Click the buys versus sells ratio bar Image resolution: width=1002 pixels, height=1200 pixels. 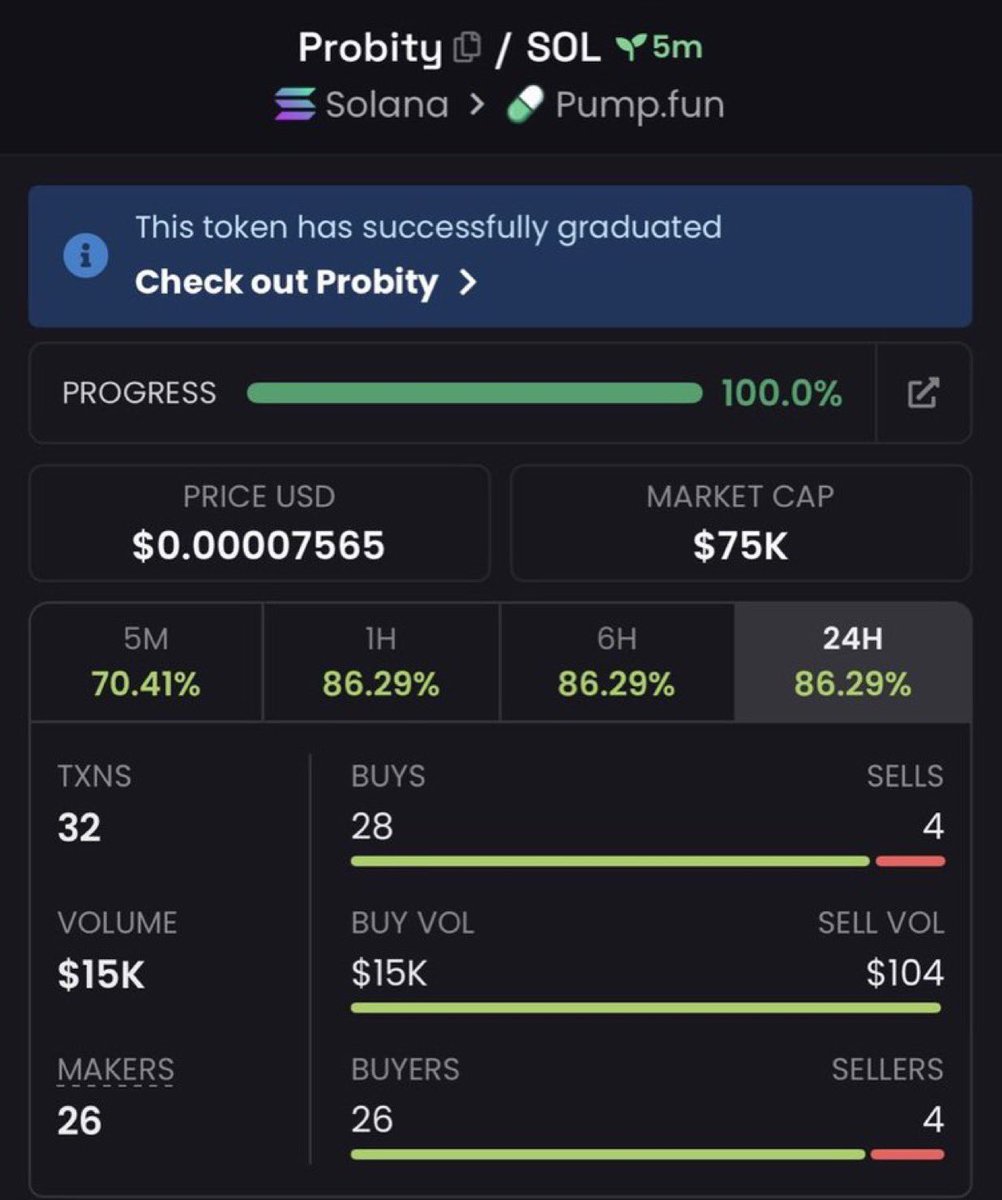point(647,861)
